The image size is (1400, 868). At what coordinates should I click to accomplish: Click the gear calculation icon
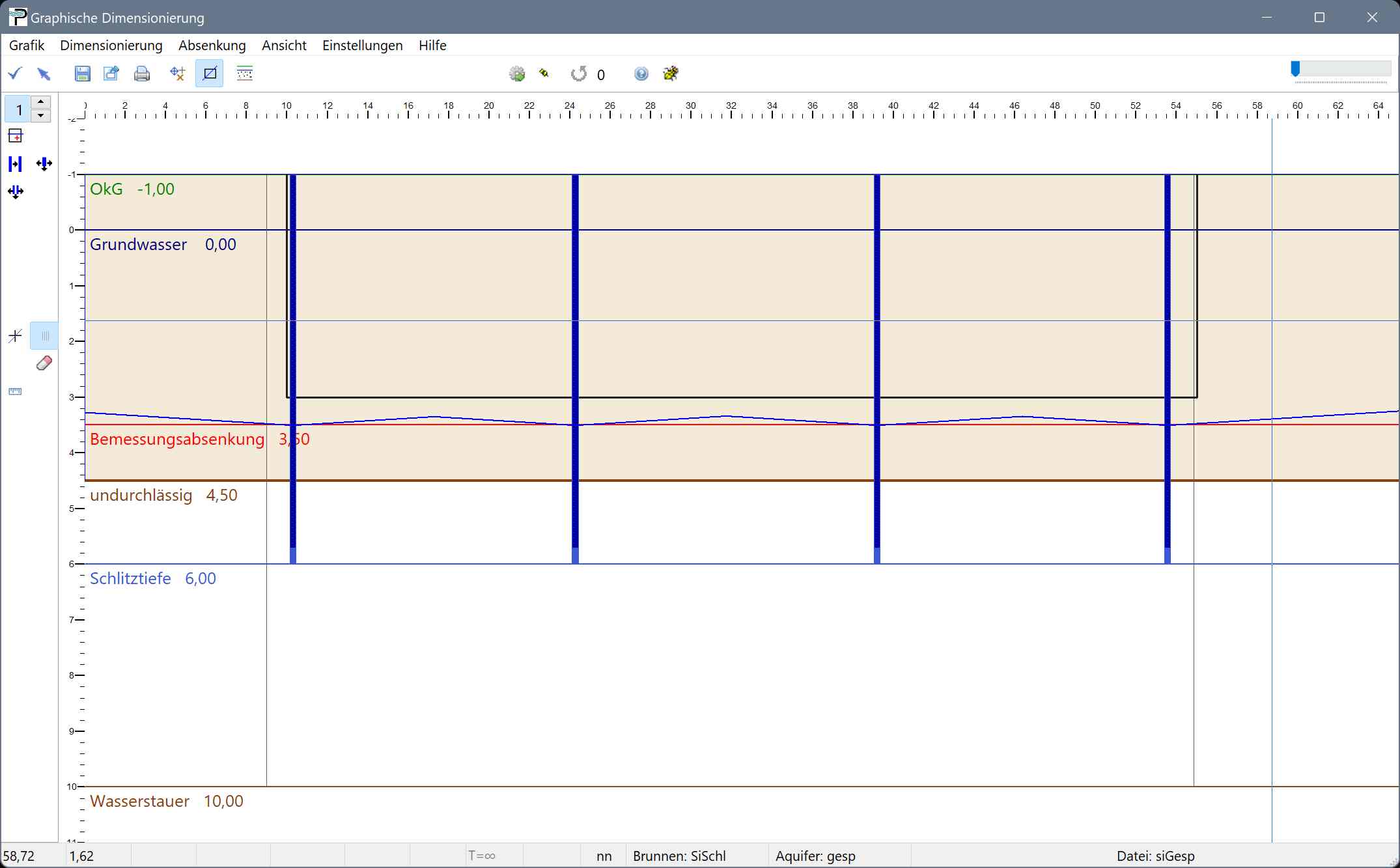517,74
